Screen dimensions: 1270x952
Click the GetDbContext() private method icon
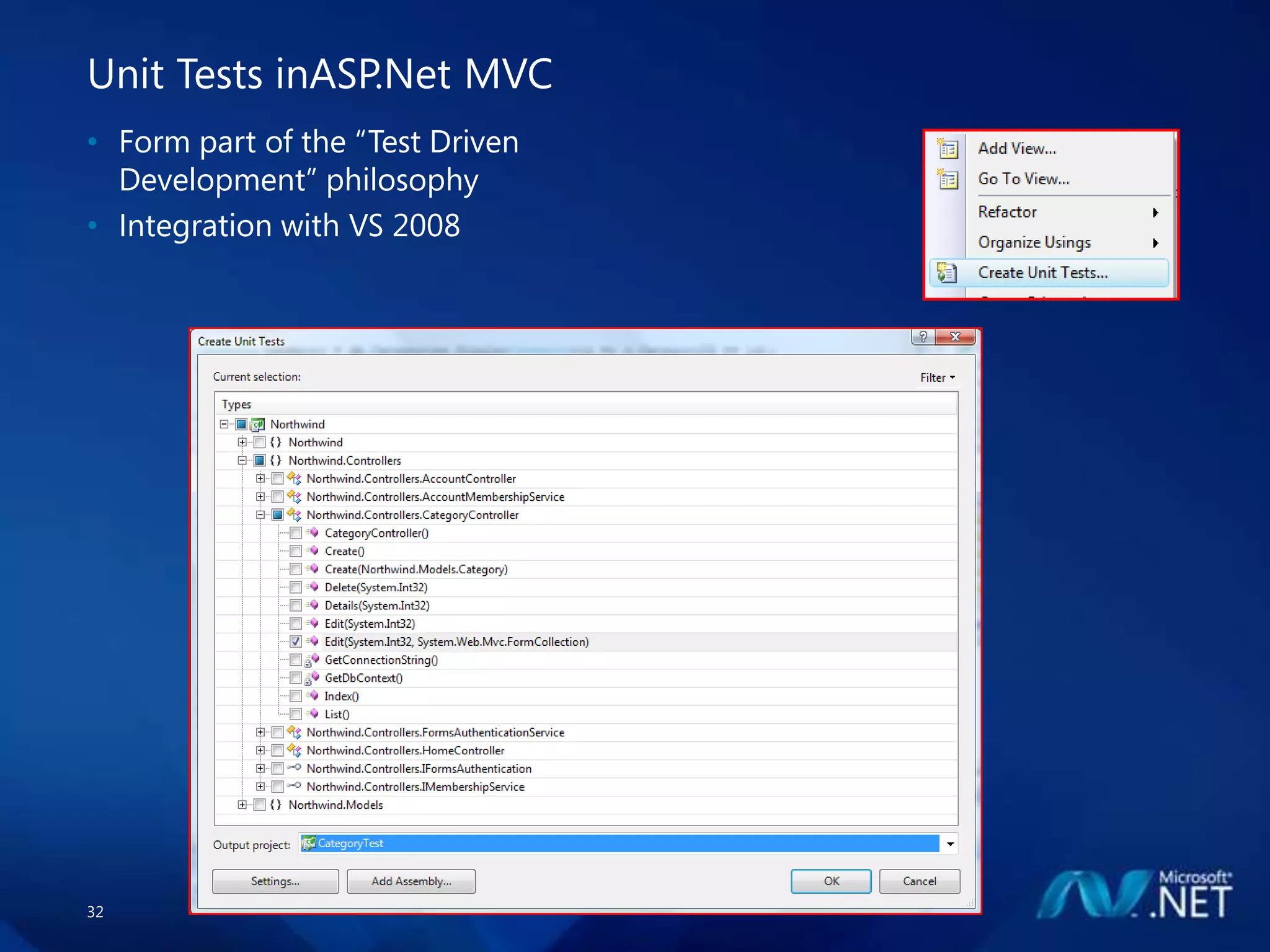313,678
